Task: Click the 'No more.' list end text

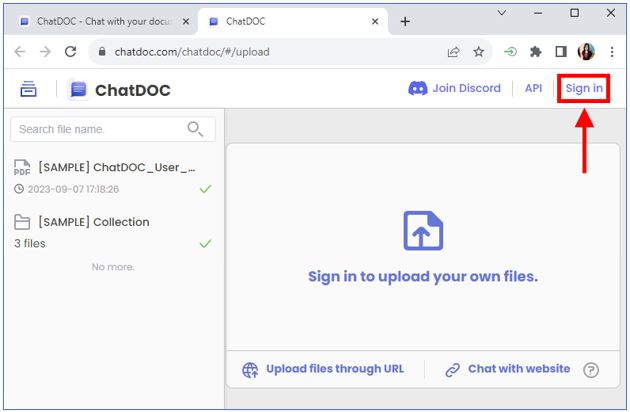Action: 113,267
